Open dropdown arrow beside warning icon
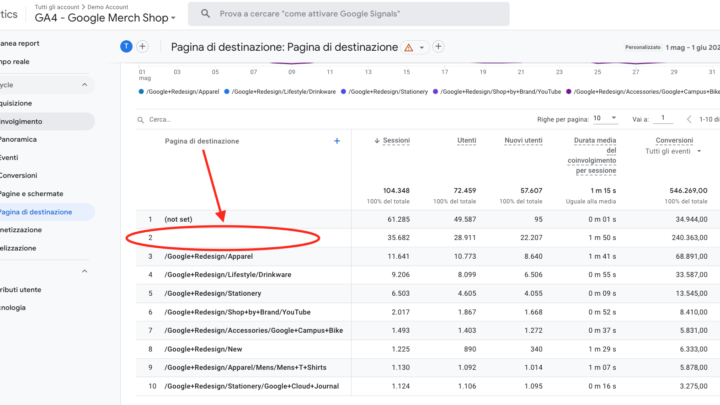 (422, 47)
